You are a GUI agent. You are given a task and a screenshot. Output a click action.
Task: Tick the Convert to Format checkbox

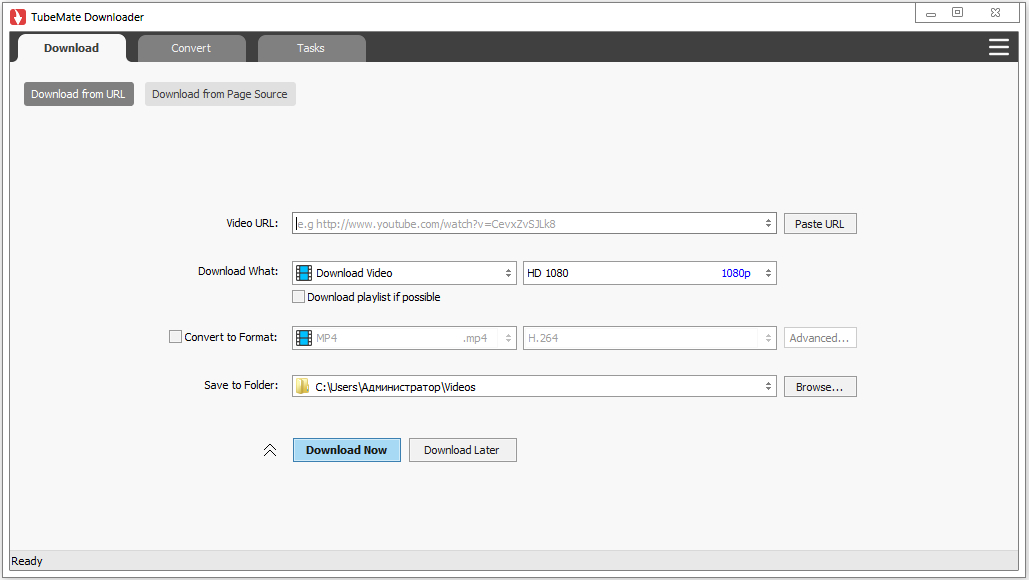(176, 337)
